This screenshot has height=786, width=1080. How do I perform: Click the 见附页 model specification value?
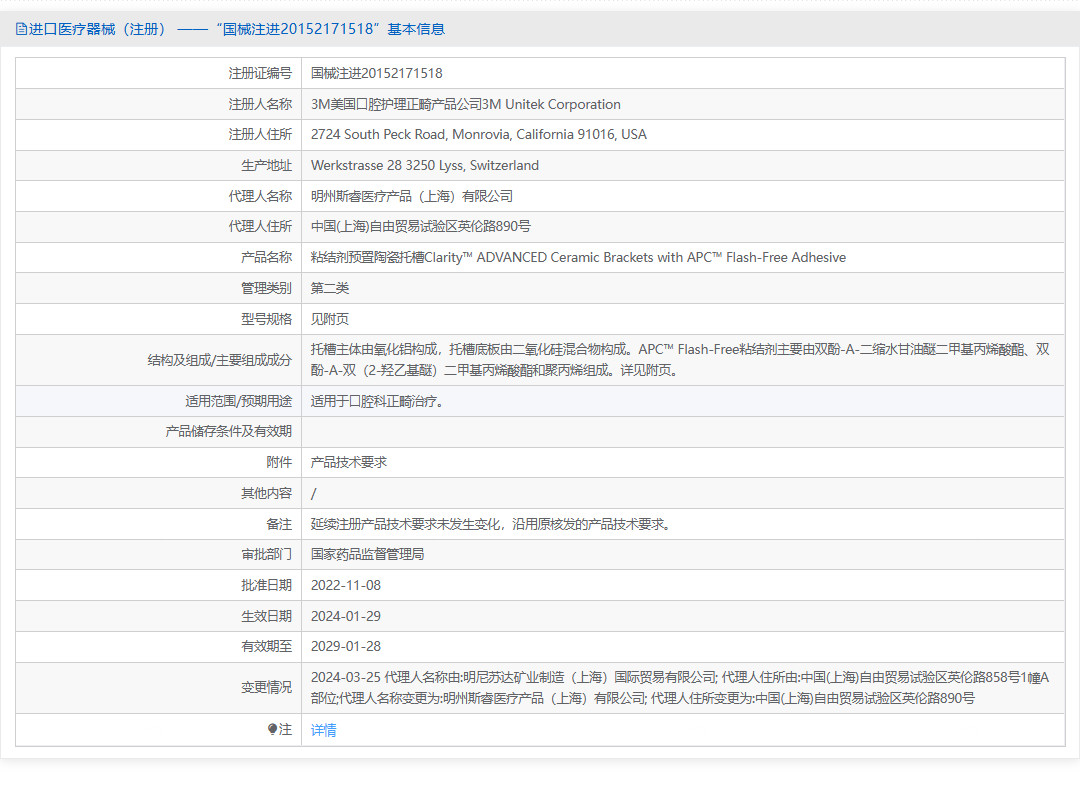330,319
